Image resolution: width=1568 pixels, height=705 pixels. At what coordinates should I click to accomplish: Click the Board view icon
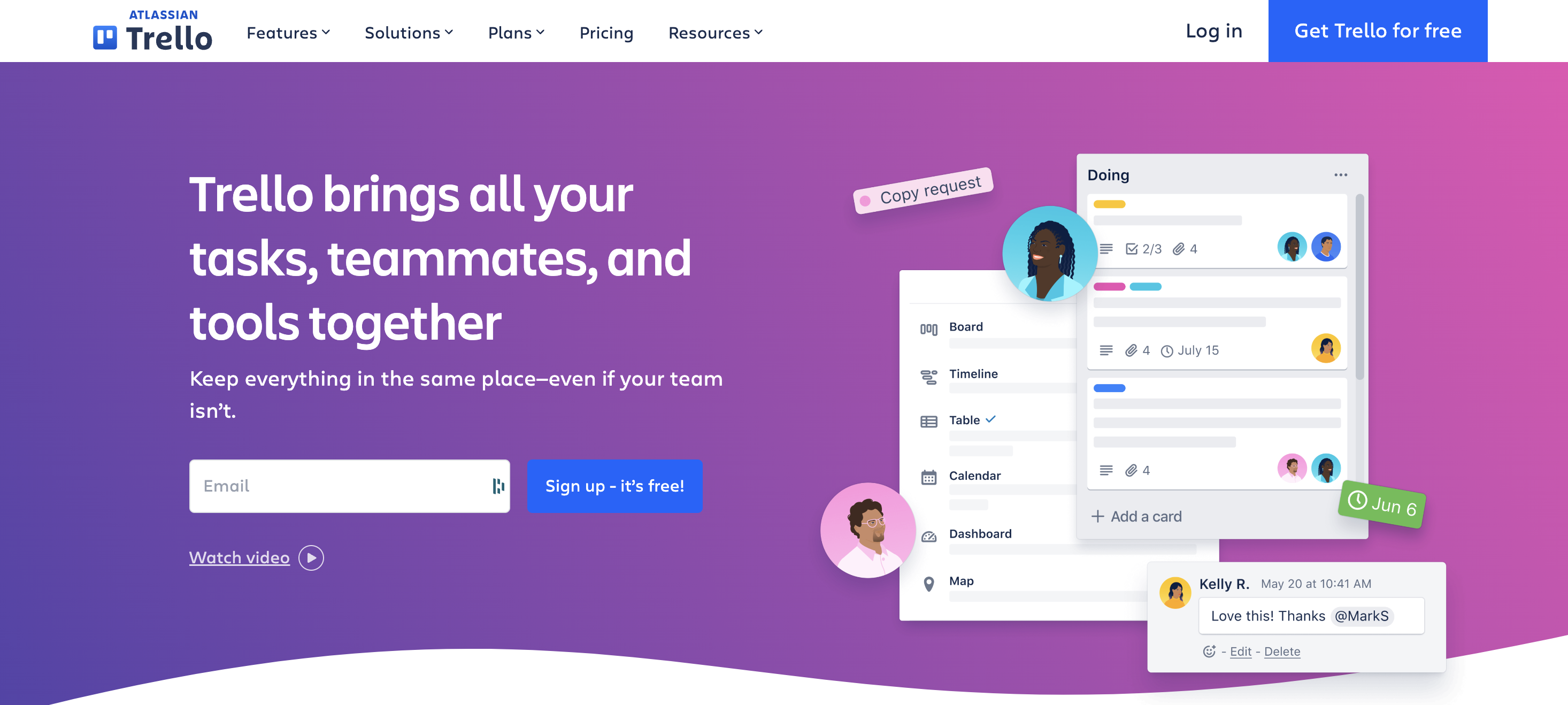tap(929, 328)
